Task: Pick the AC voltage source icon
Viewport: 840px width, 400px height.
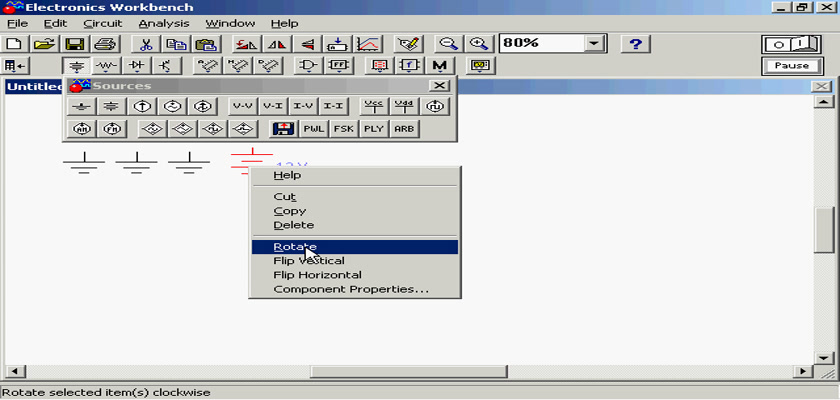Action: [171, 107]
